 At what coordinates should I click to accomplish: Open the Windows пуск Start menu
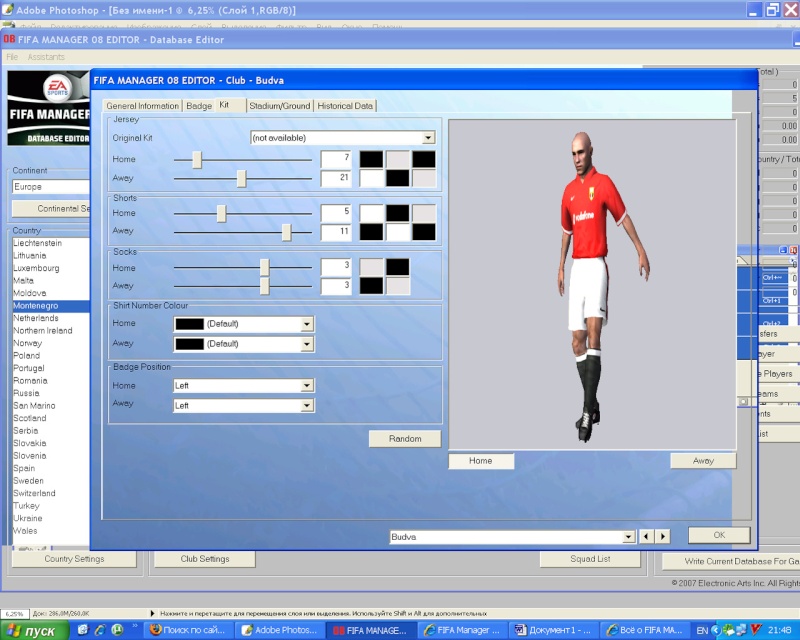[35, 631]
